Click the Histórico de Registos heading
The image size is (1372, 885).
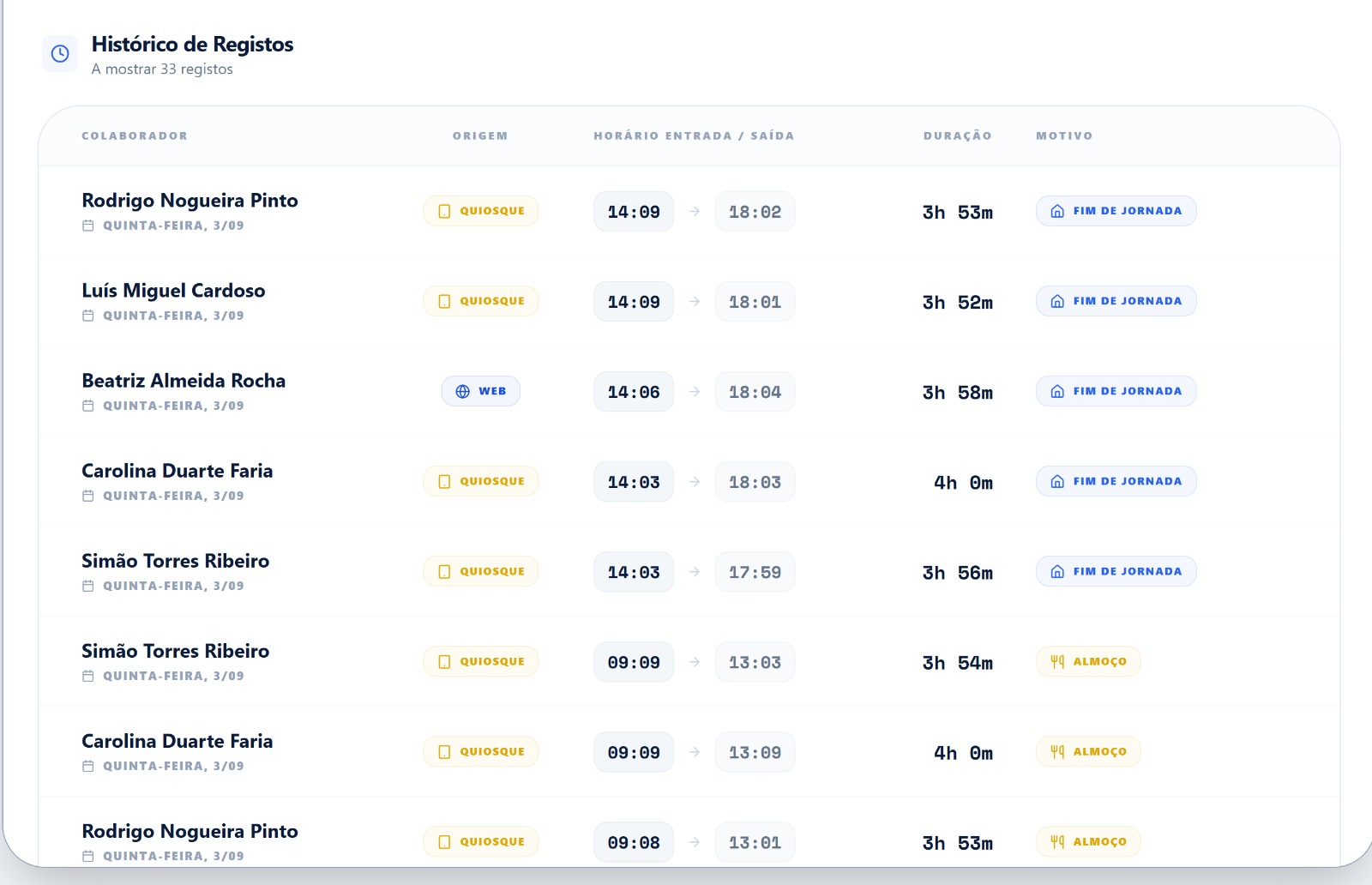click(192, 45)
